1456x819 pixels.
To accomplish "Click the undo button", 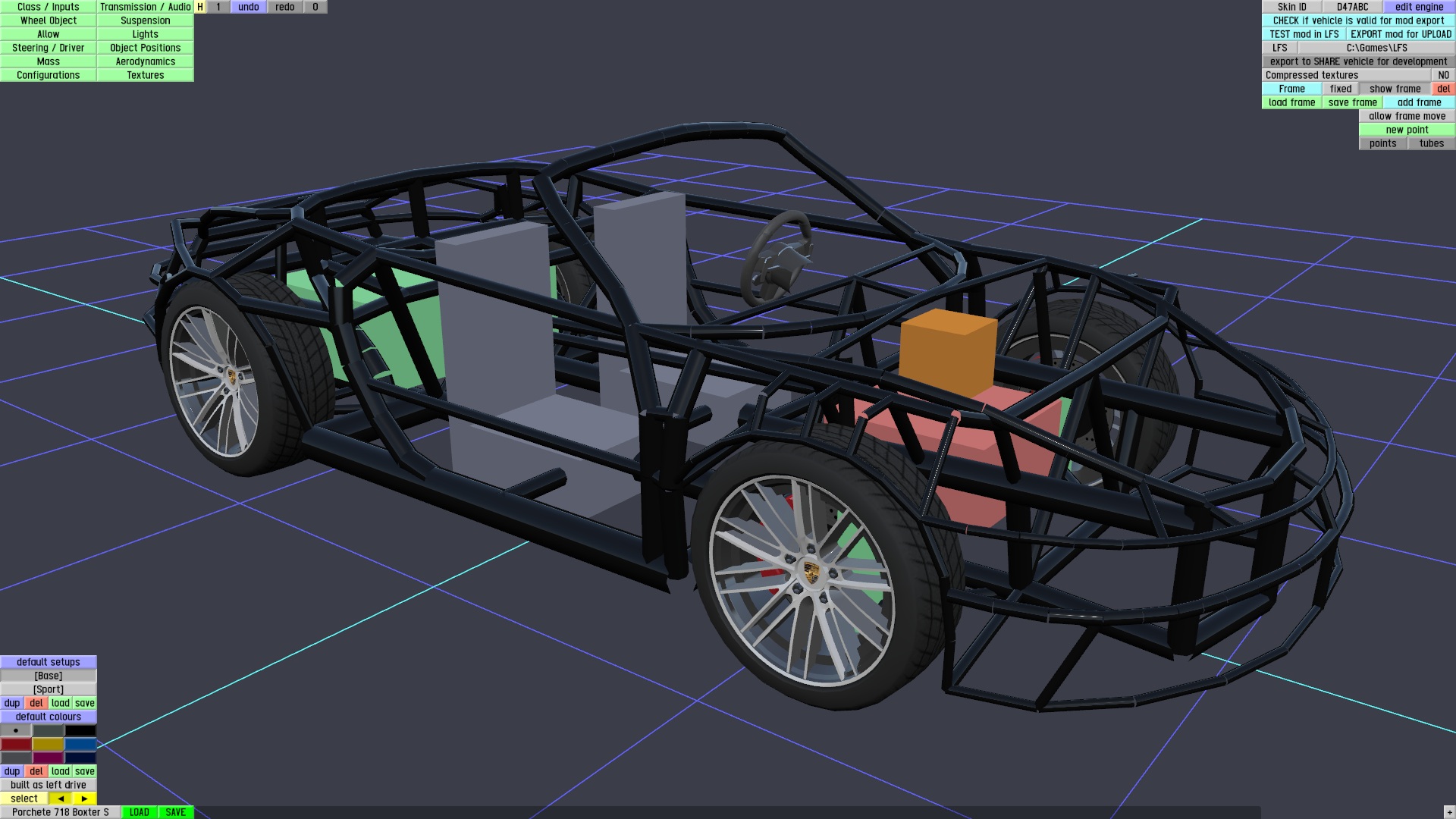I will click(x=248, y=7).
